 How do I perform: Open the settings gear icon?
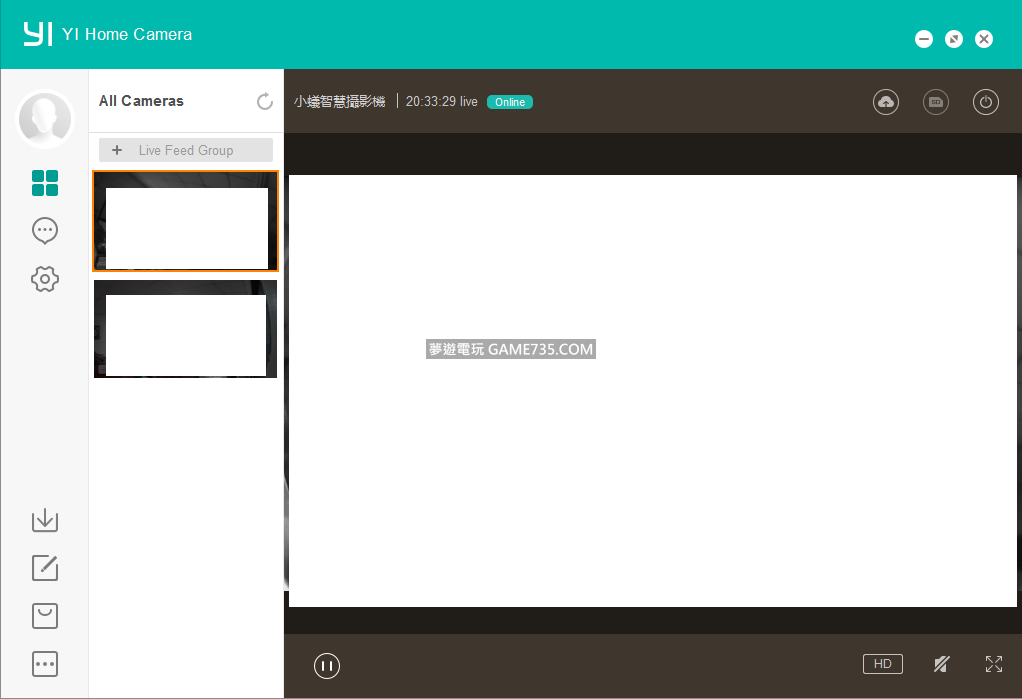coord(45,279)
